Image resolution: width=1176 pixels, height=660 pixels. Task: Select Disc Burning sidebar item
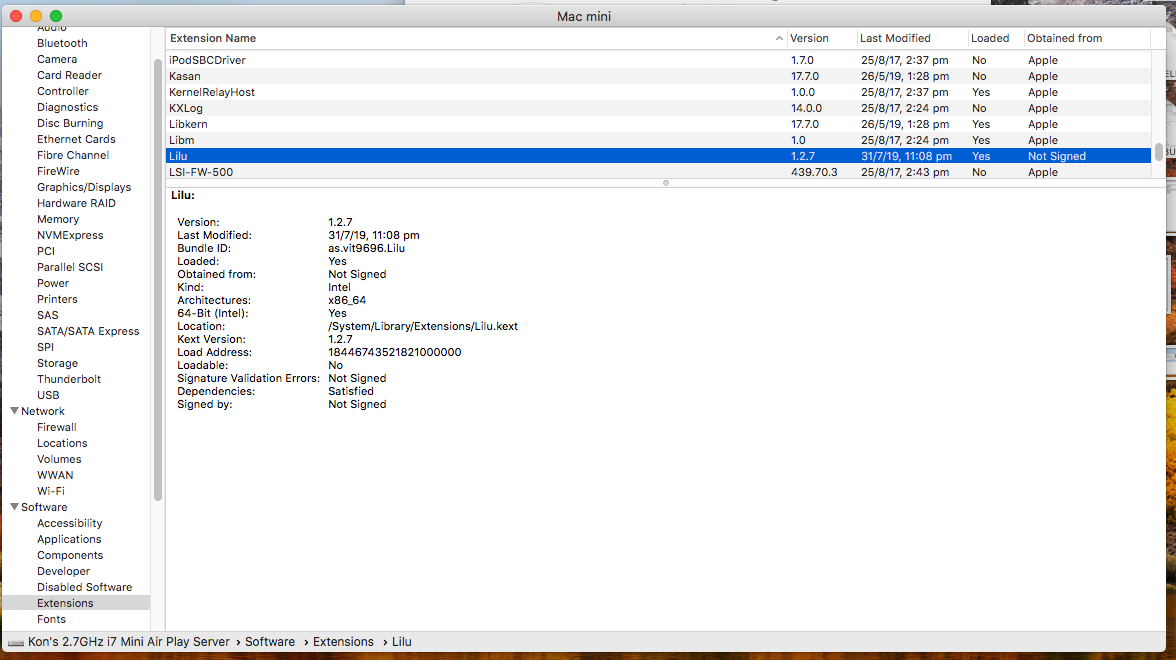click(x=70, y=123)
